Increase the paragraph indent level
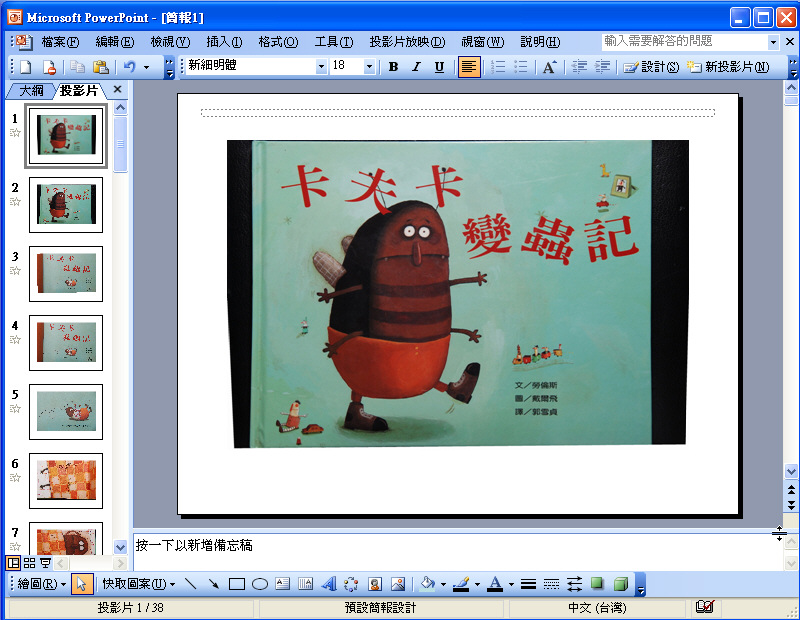 click(x=602, y=67)
